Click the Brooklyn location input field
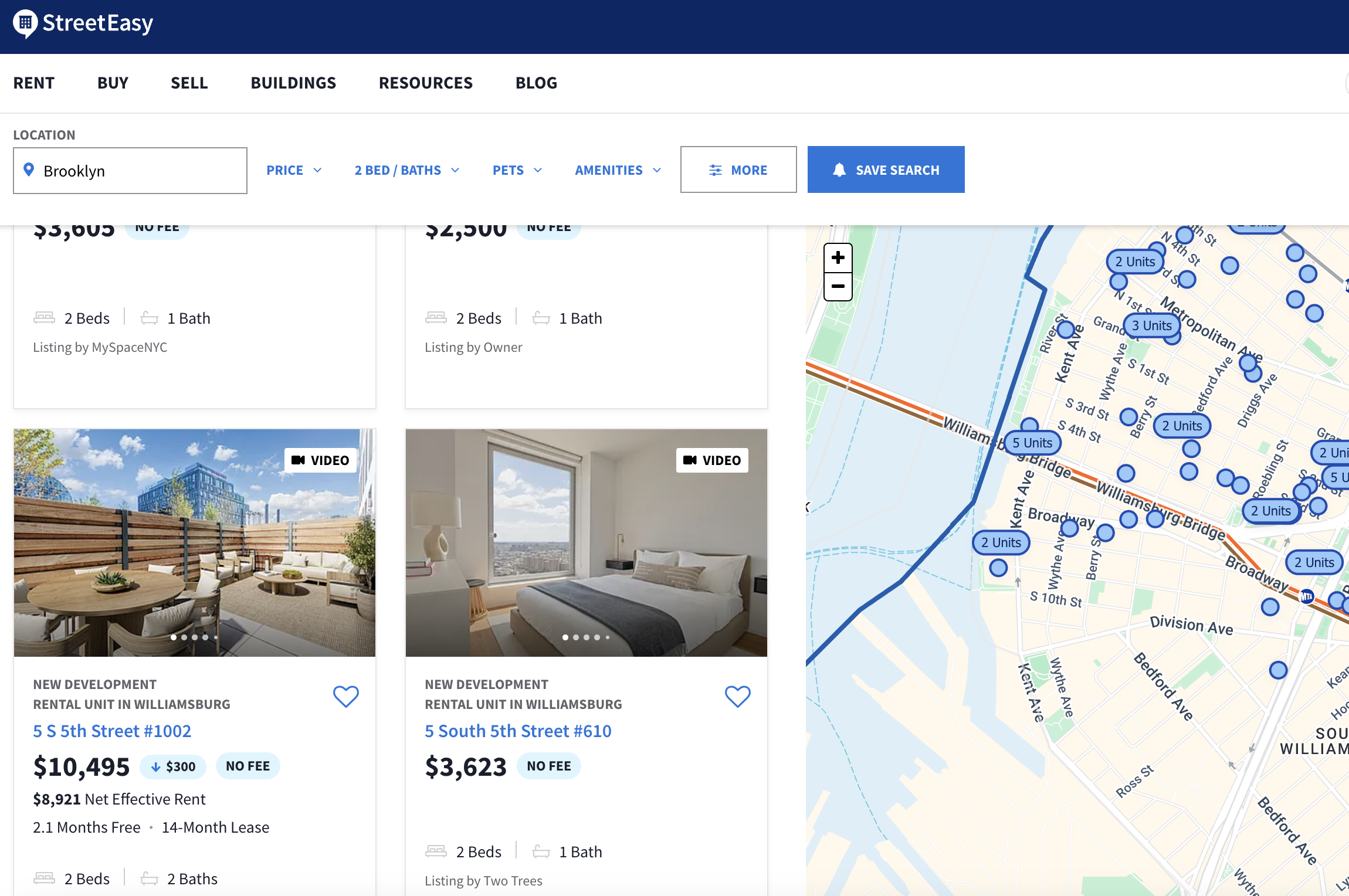Viewport: 1349px width, 896px height. (130, 171)
